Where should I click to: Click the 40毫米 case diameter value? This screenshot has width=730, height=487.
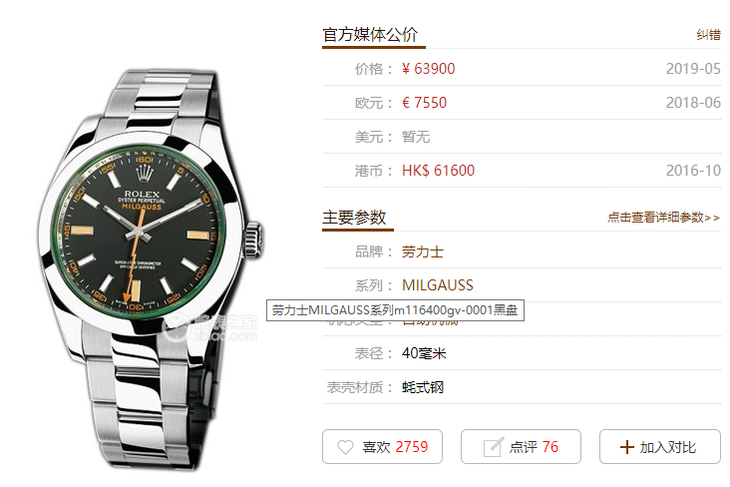pyautogui.click(x=424, y=353)
